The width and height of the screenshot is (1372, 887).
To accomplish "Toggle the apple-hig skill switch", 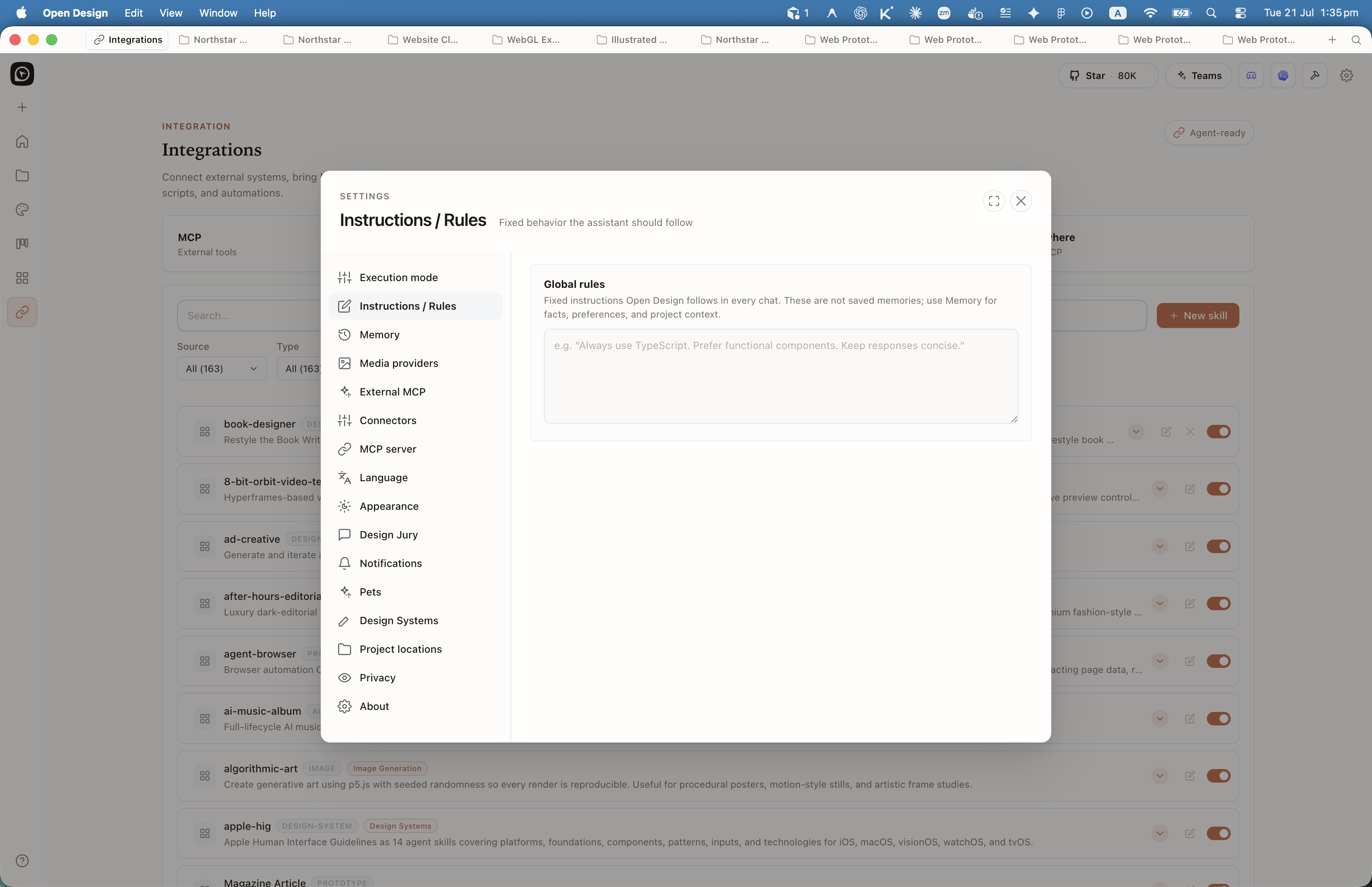I will (x=1218, y=833).
